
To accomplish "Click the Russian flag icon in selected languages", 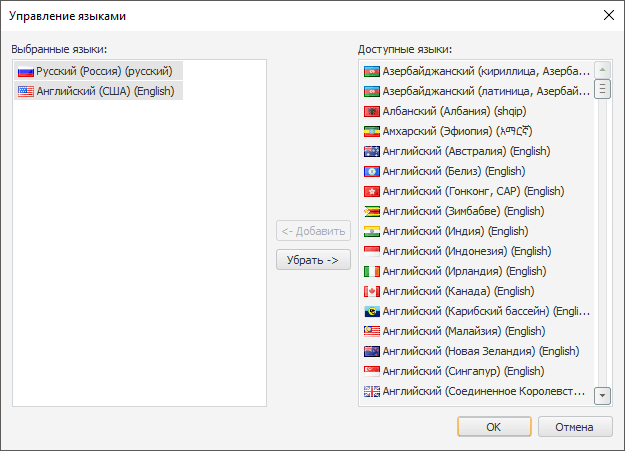I will coord(26,71).
